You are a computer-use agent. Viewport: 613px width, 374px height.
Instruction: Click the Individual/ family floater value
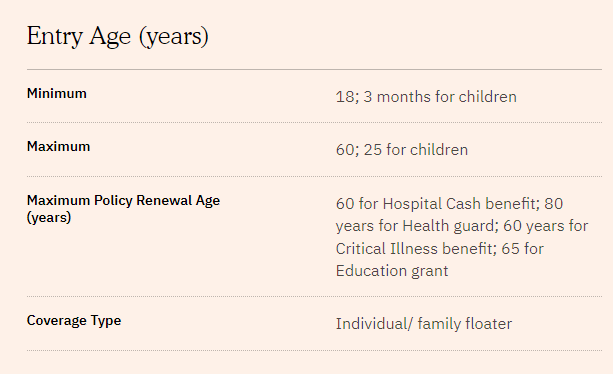(424, 324)
